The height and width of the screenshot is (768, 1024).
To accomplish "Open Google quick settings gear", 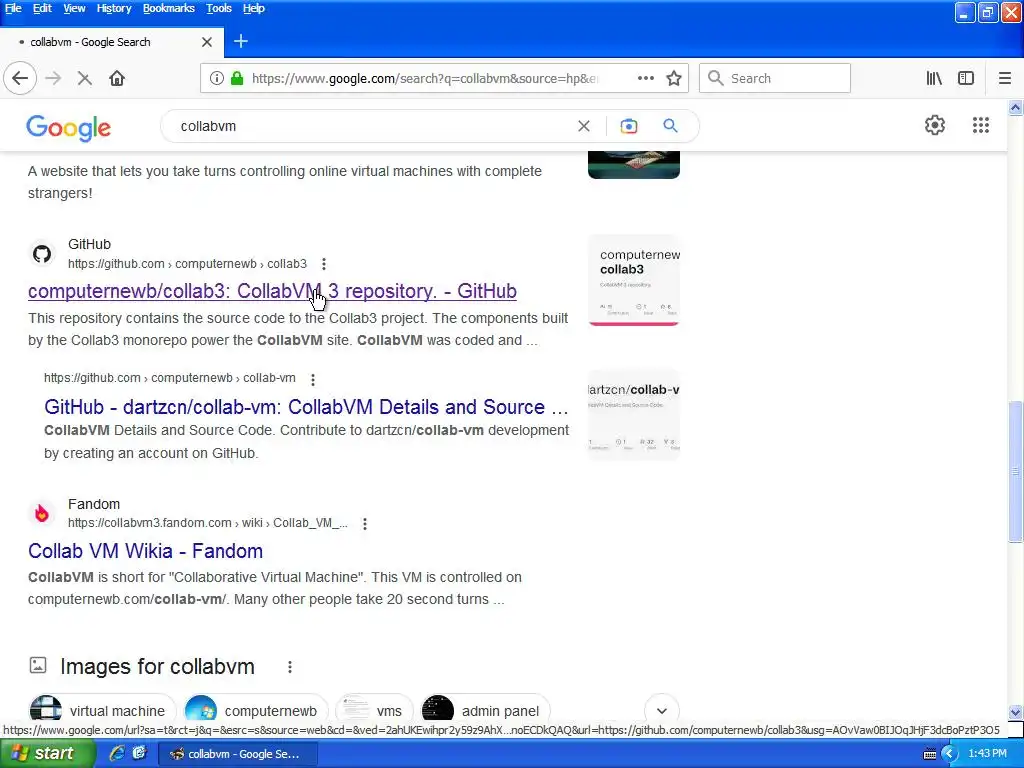I will click(x=935, y=125).
